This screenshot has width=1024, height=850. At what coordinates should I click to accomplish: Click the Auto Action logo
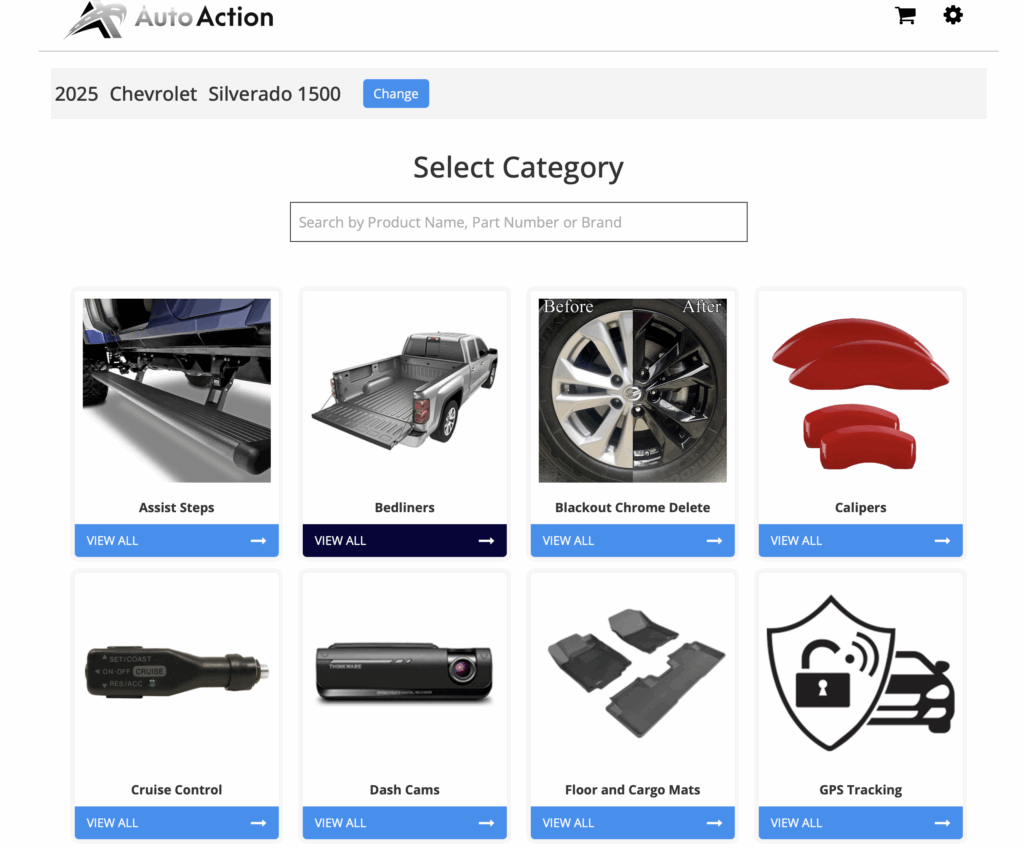170,18
